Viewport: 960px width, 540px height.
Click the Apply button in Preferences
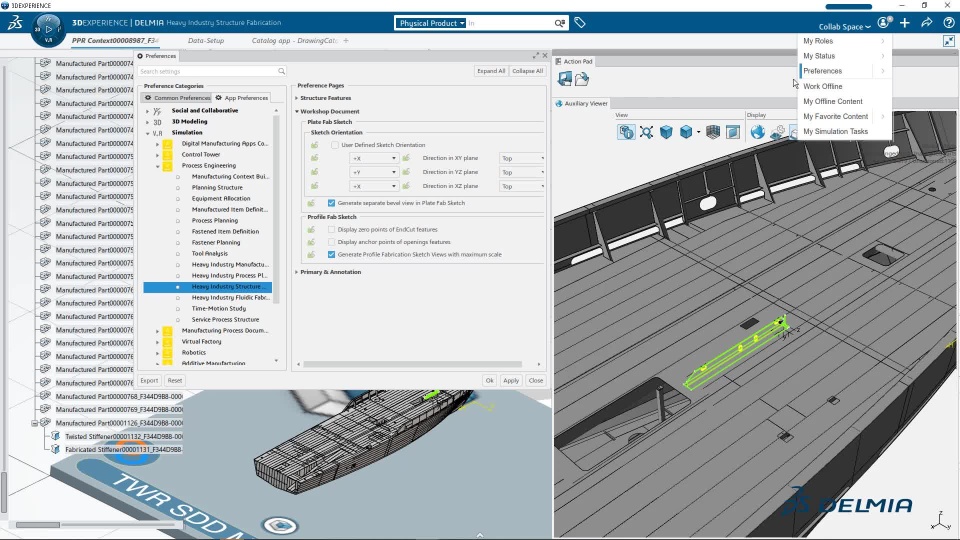pyautogui.click(x=511, y=381)
